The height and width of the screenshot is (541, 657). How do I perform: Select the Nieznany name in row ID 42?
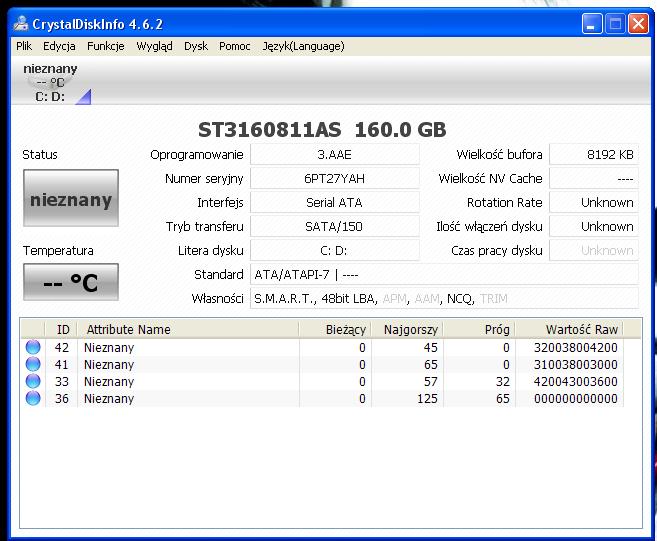(x=109, y=348)
